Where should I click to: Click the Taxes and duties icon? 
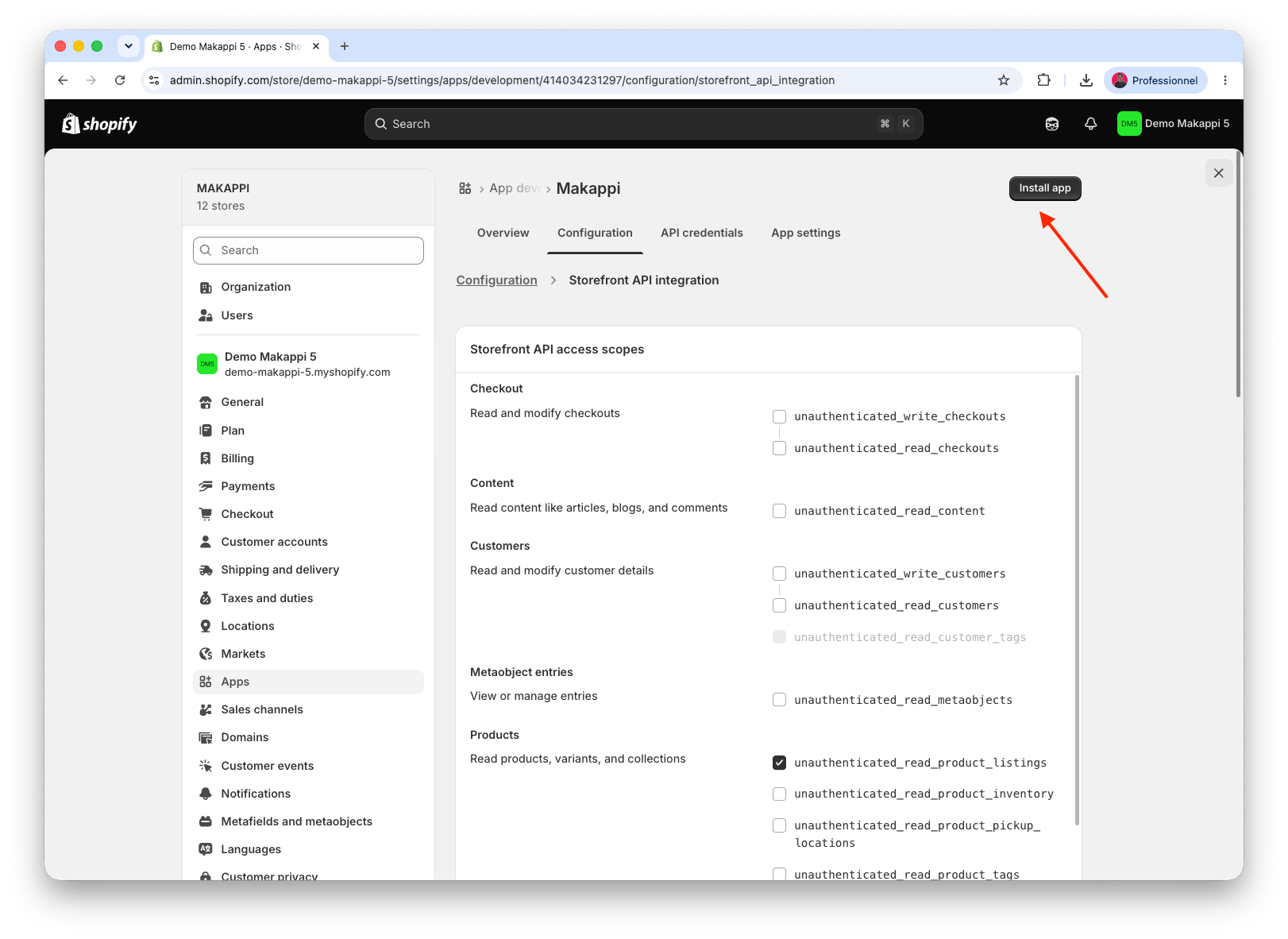(206, 598)
